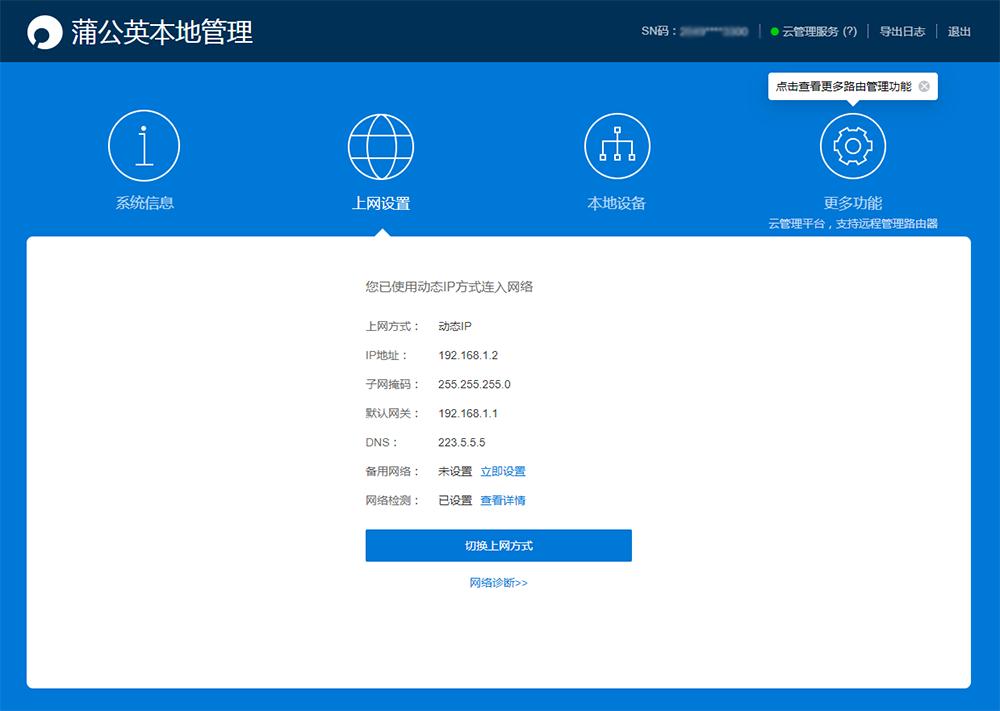Screen dimensions: 1000x711
Task: Open 查看详情 for network detection
Action: (x=503, y=500)
